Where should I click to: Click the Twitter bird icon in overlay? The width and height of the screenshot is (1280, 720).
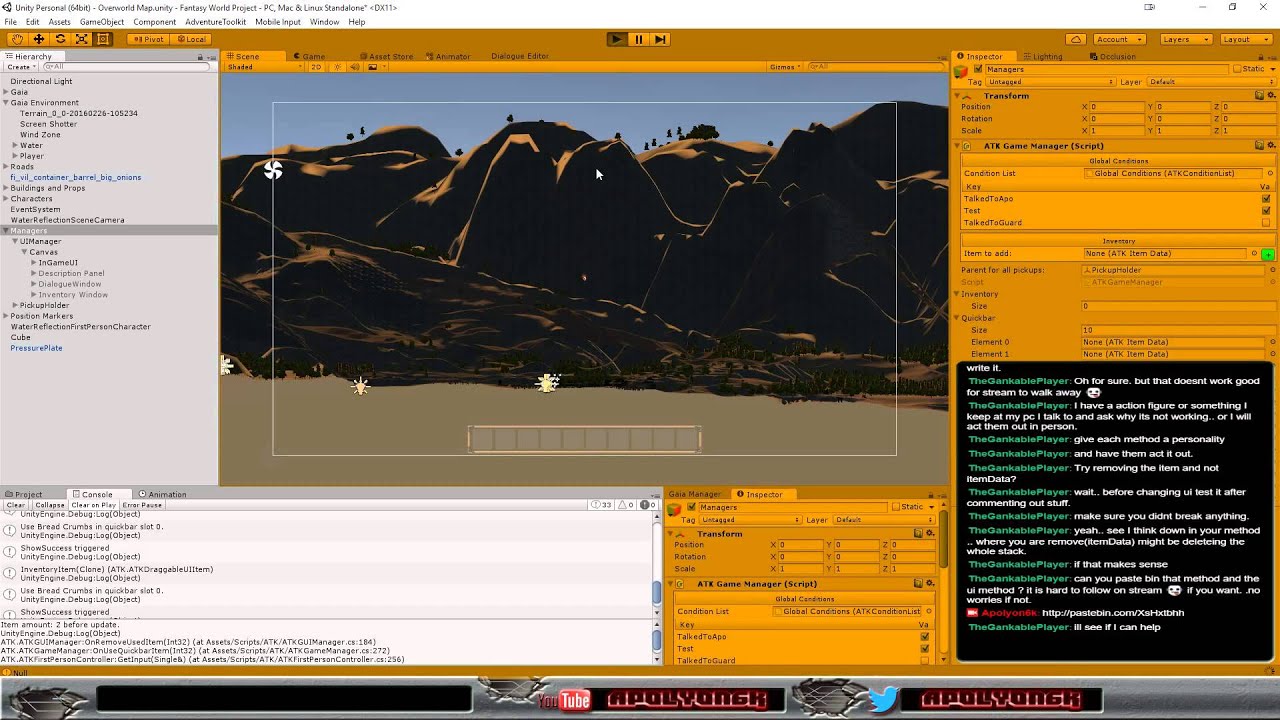(883, 698)
